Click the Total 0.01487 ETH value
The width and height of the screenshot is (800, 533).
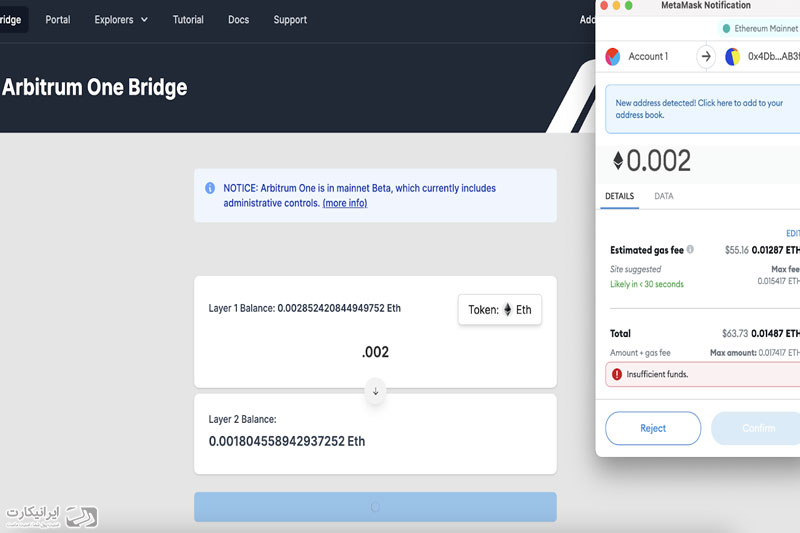[x=775, y=334]
